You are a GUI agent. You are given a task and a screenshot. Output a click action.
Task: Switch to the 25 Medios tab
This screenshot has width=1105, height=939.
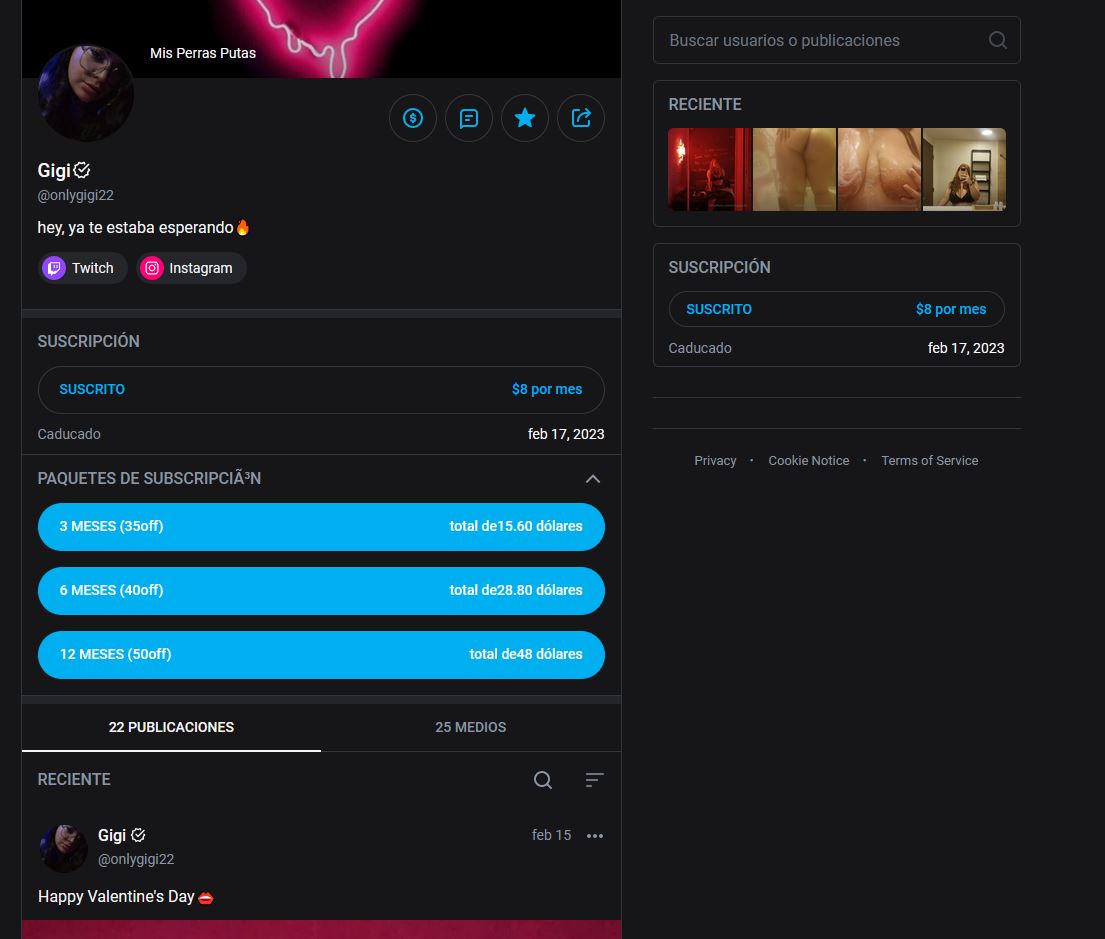(470, 727)
